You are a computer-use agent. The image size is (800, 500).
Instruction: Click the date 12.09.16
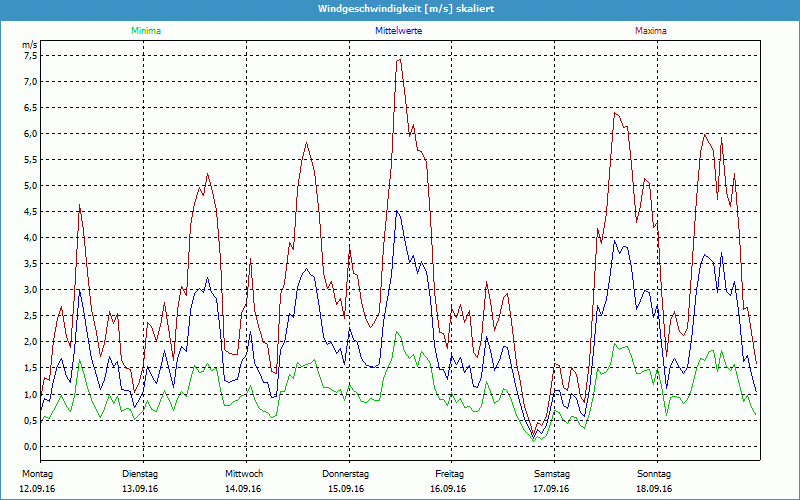click(x=37, y=489)
